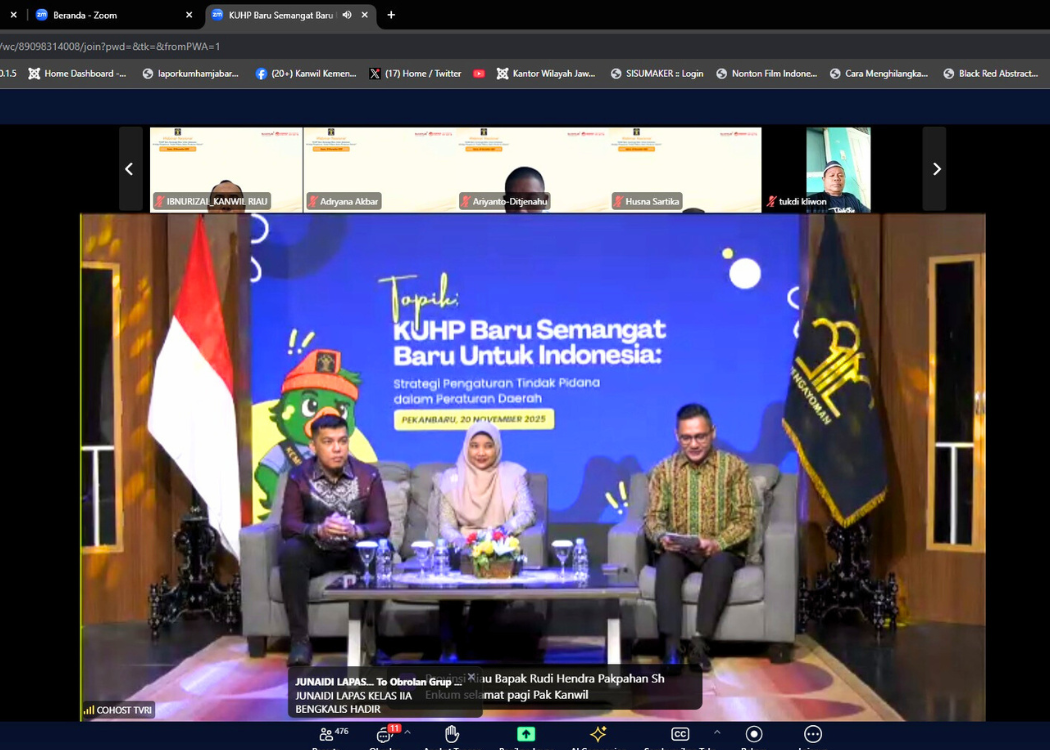This screenshot has height=750, width=1050.
Task: Raise hand using the hand icon
Action: pyautogui.click(x=452, y=735)
